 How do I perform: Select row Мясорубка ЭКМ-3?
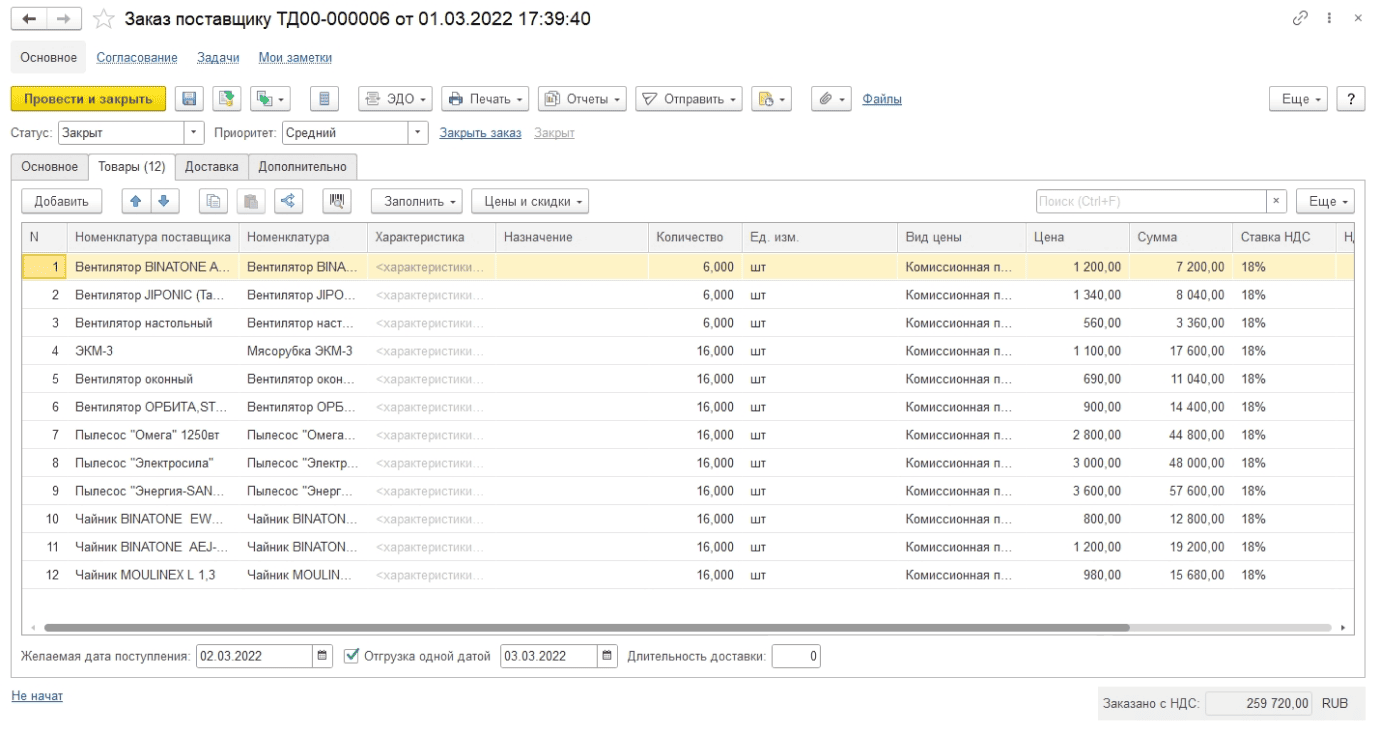pyautogui.click(x=688, y=351)
